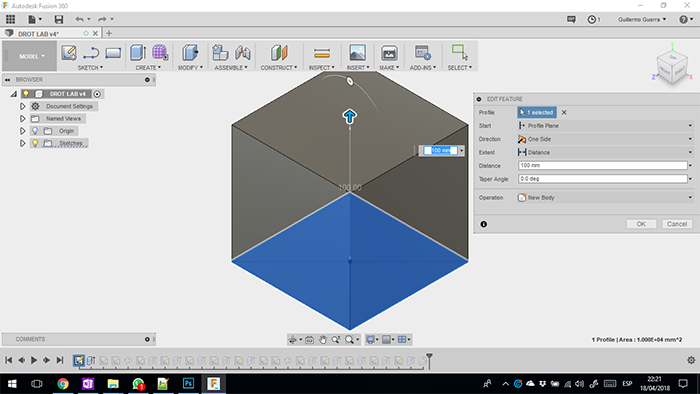
Task: Open the Display Settings monitor icon
Action: (370, 340)
